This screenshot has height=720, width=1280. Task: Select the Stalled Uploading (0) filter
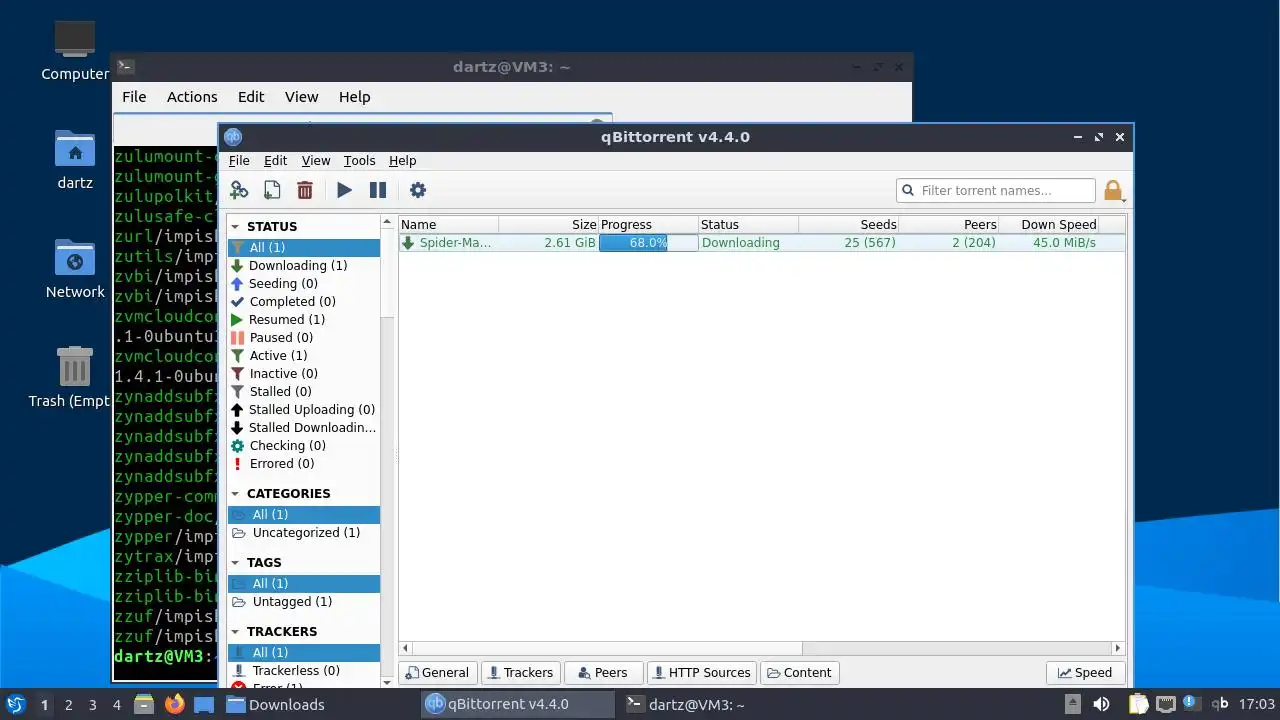click(x=304, y=409)
